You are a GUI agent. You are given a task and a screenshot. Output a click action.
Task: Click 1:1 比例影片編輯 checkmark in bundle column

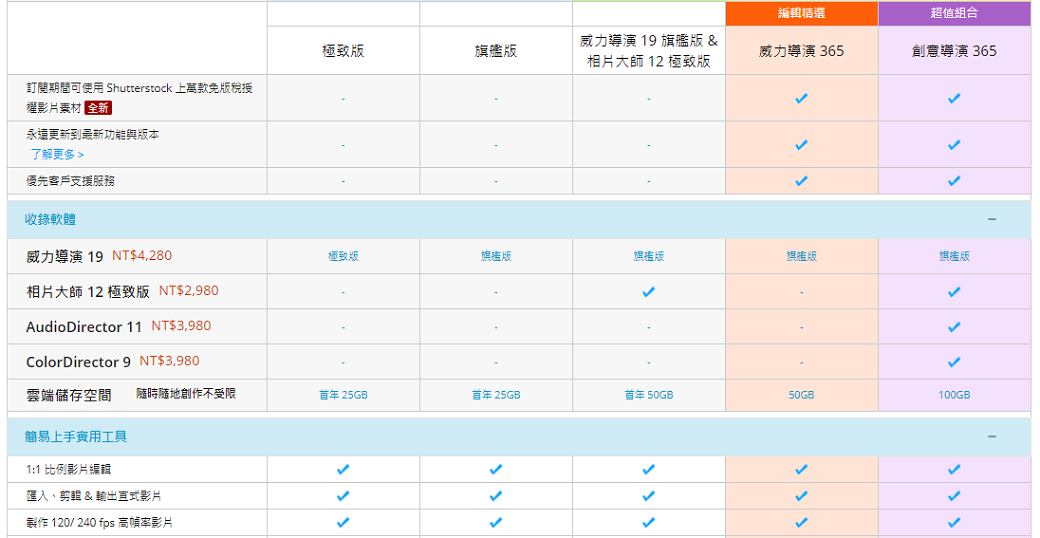(649, 470)
